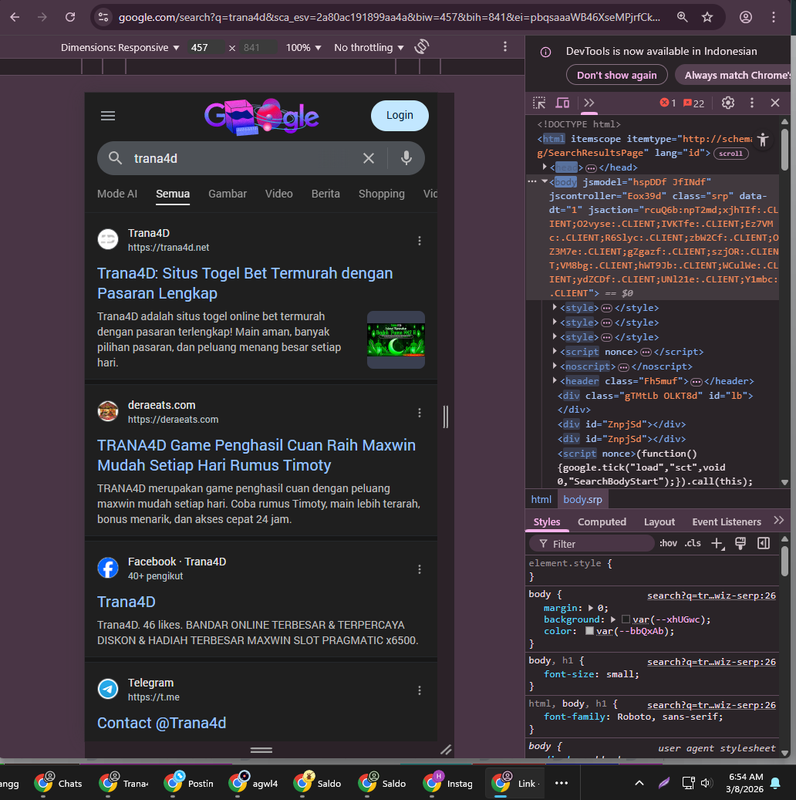Image resolution: width=796 pixels, height=800 pixels.
Task: Expand the head element in DOM tree
Action: 544,167
